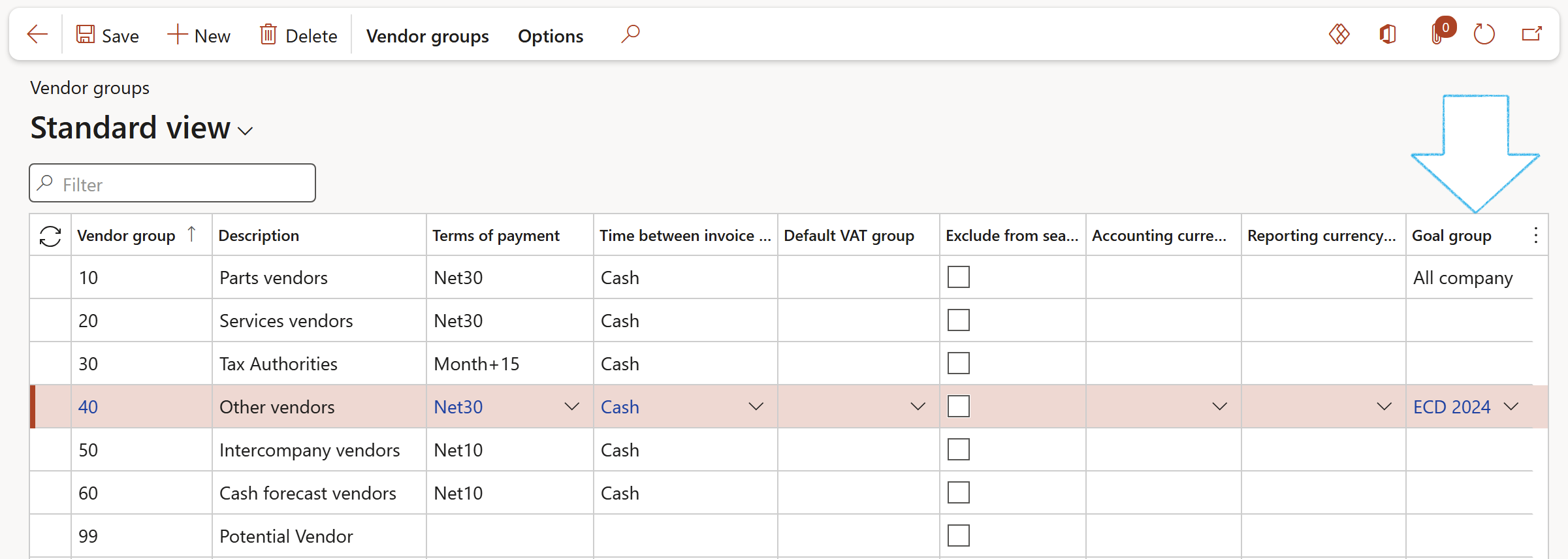Image resolution: width=1568 pixels, height=559 pixels.
Task: Open the Office integration icon
Action: coord(1388,34)
